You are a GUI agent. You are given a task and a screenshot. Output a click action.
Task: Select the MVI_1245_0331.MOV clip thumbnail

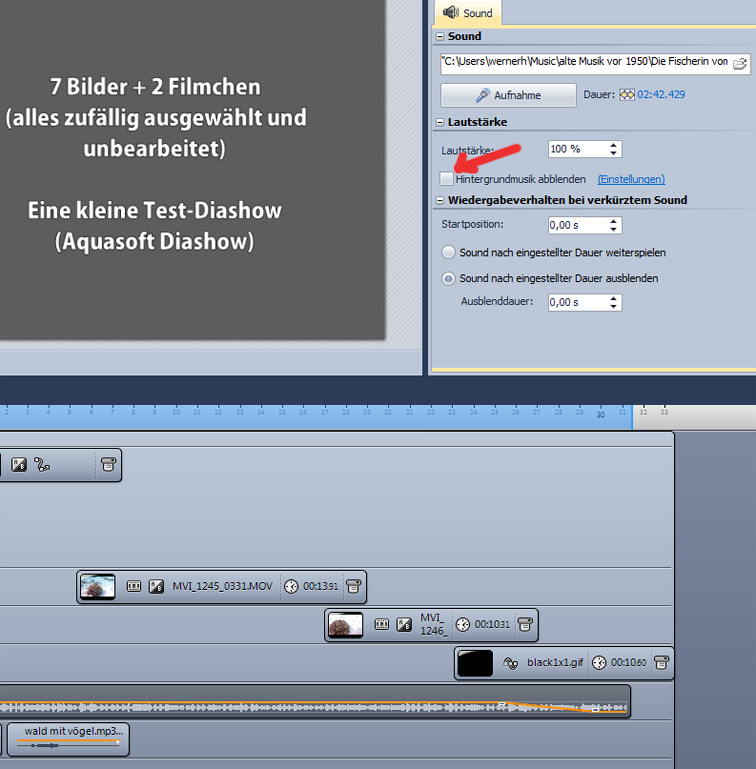(x=98, y=586)
